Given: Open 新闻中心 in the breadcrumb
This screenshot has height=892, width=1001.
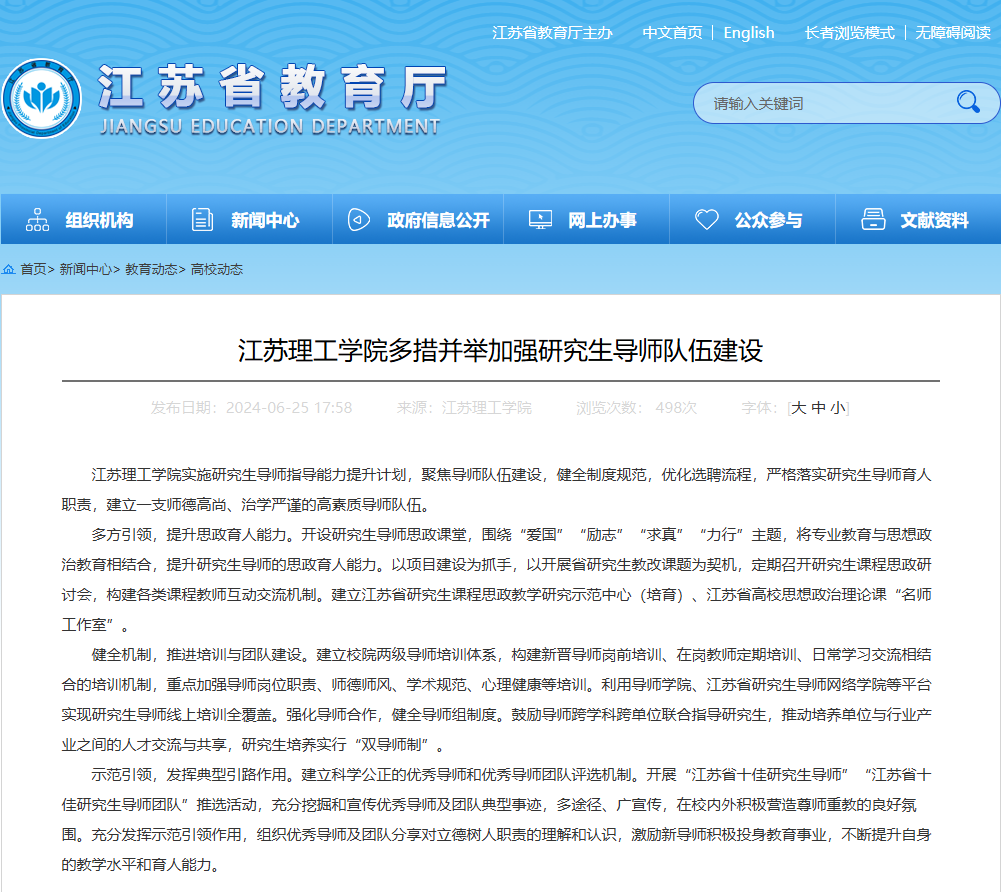Looking at the screenshot, I should click(86, 269).
